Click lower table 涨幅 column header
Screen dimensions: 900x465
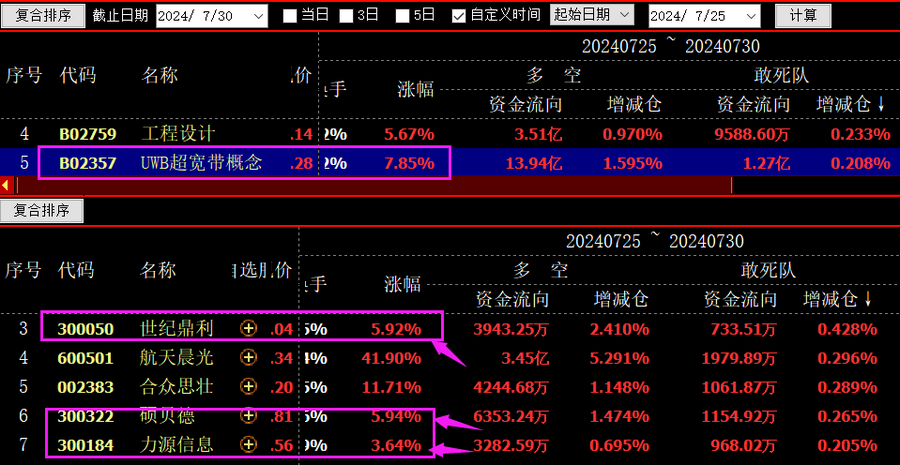402,284
